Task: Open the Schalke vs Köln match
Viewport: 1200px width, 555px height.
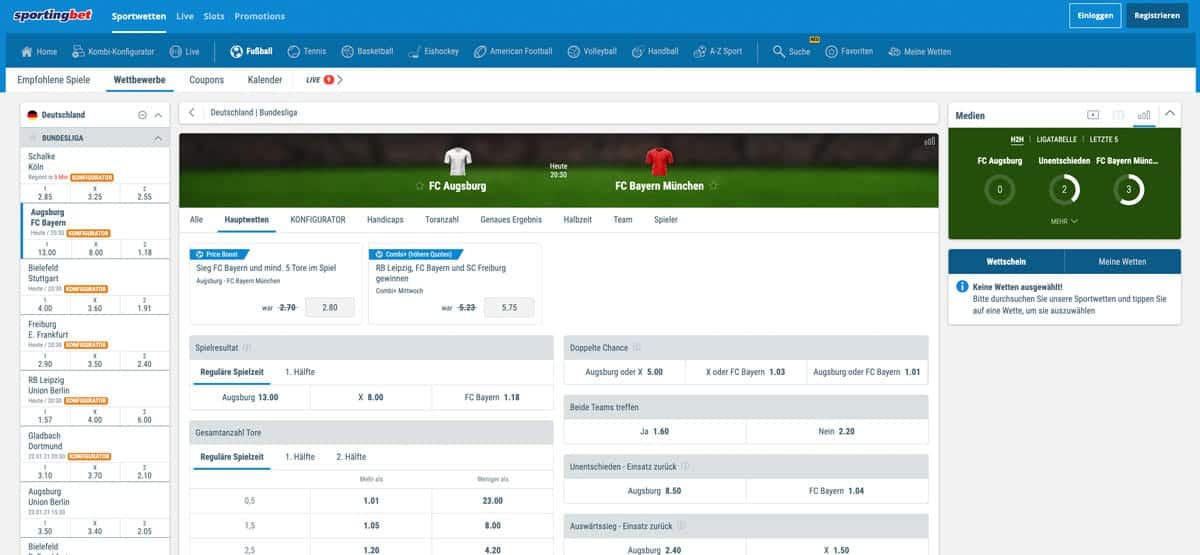Action: (44, 162)
